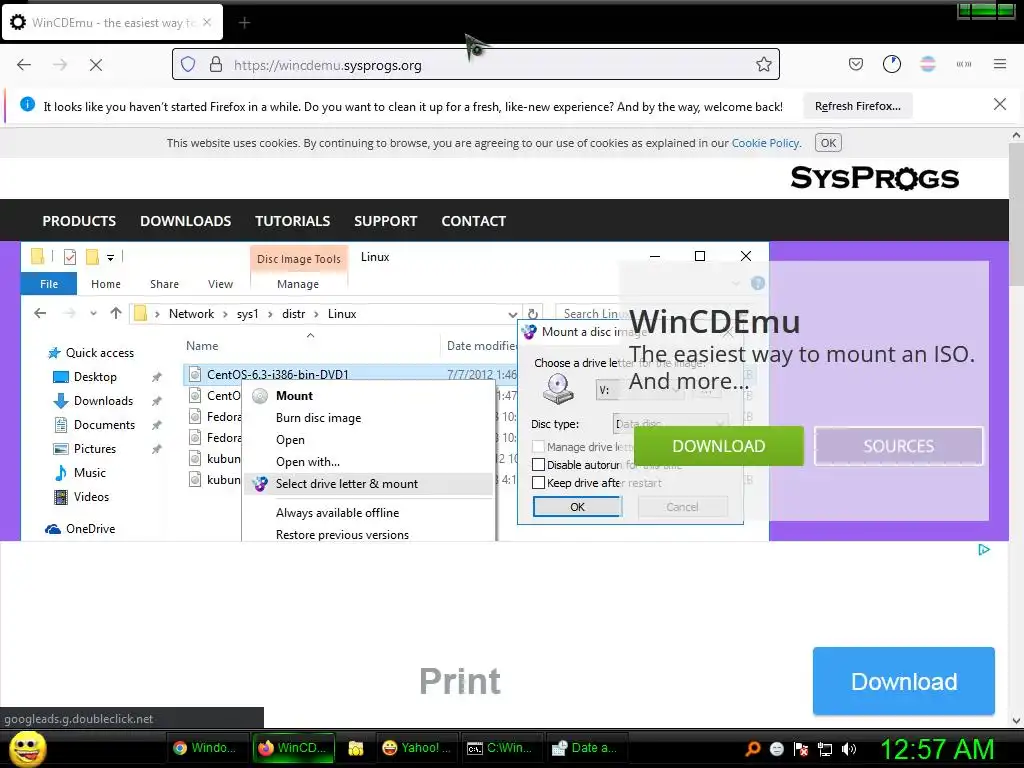Image resolution: width=1024 pixels, height=768 pixels.
Task: Open the smiley face start button
Action: (x=27, y=748)
